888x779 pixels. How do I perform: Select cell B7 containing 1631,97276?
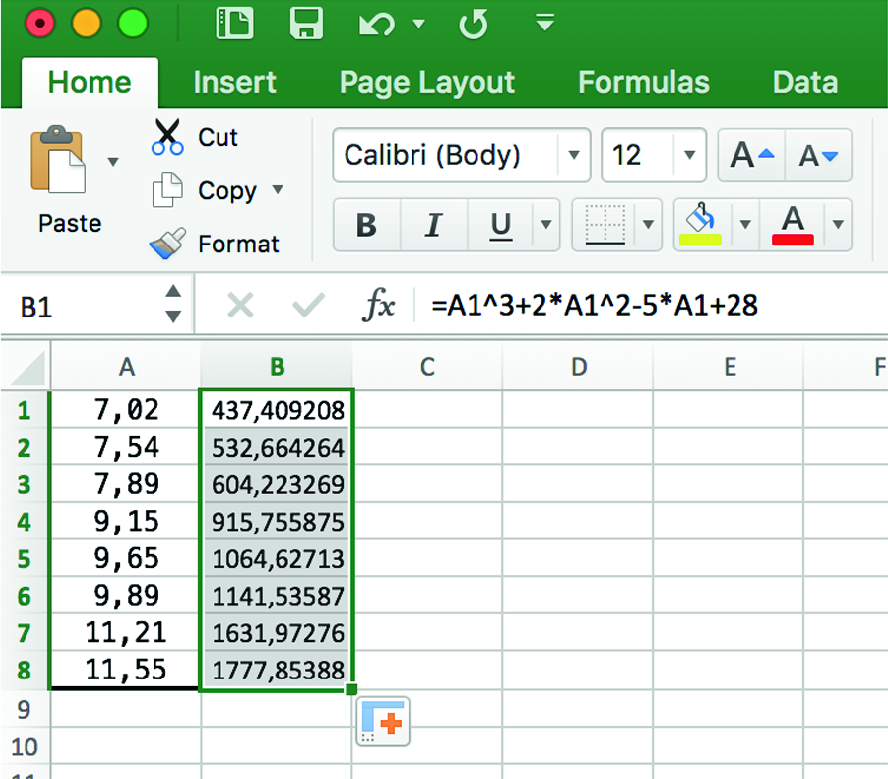tap(276, 632)
